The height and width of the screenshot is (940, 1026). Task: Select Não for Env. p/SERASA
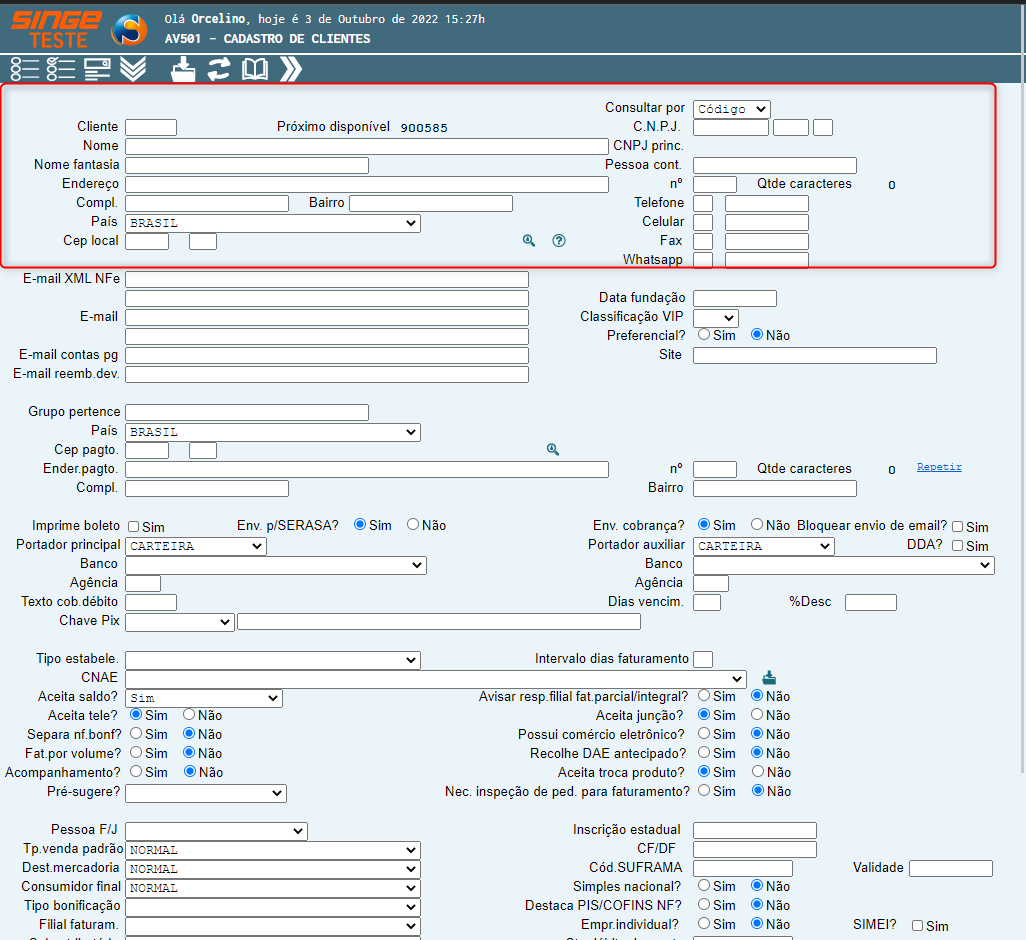click(x=413, y=525)
